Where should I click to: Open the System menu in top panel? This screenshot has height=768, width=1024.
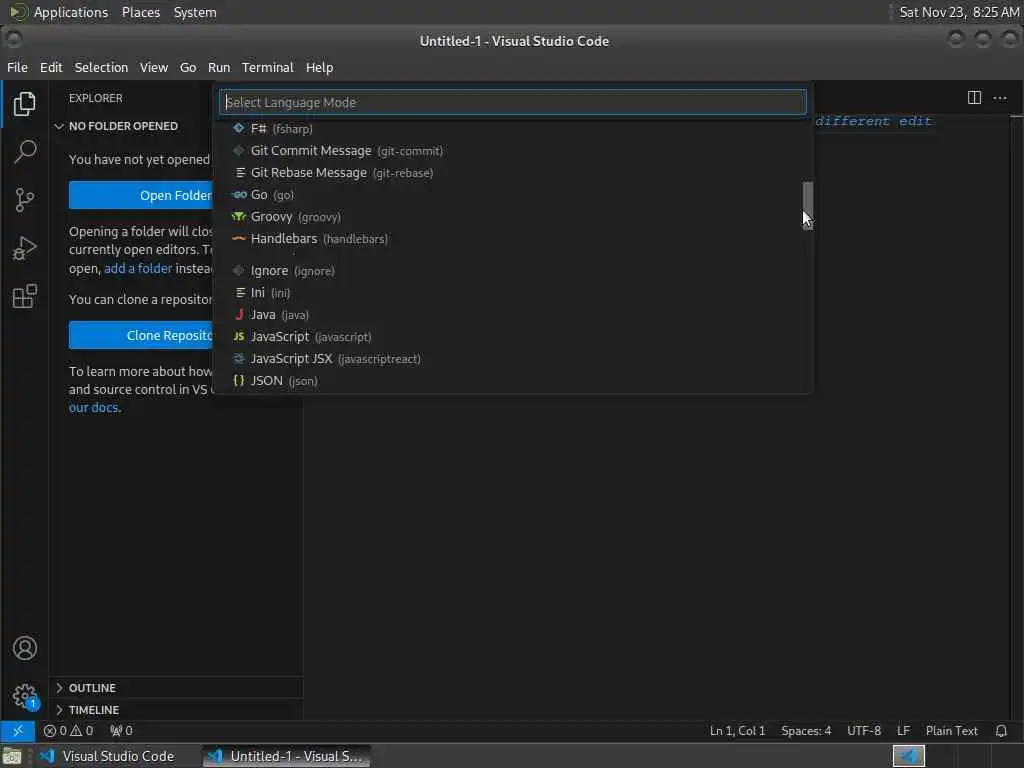point(195,12)
